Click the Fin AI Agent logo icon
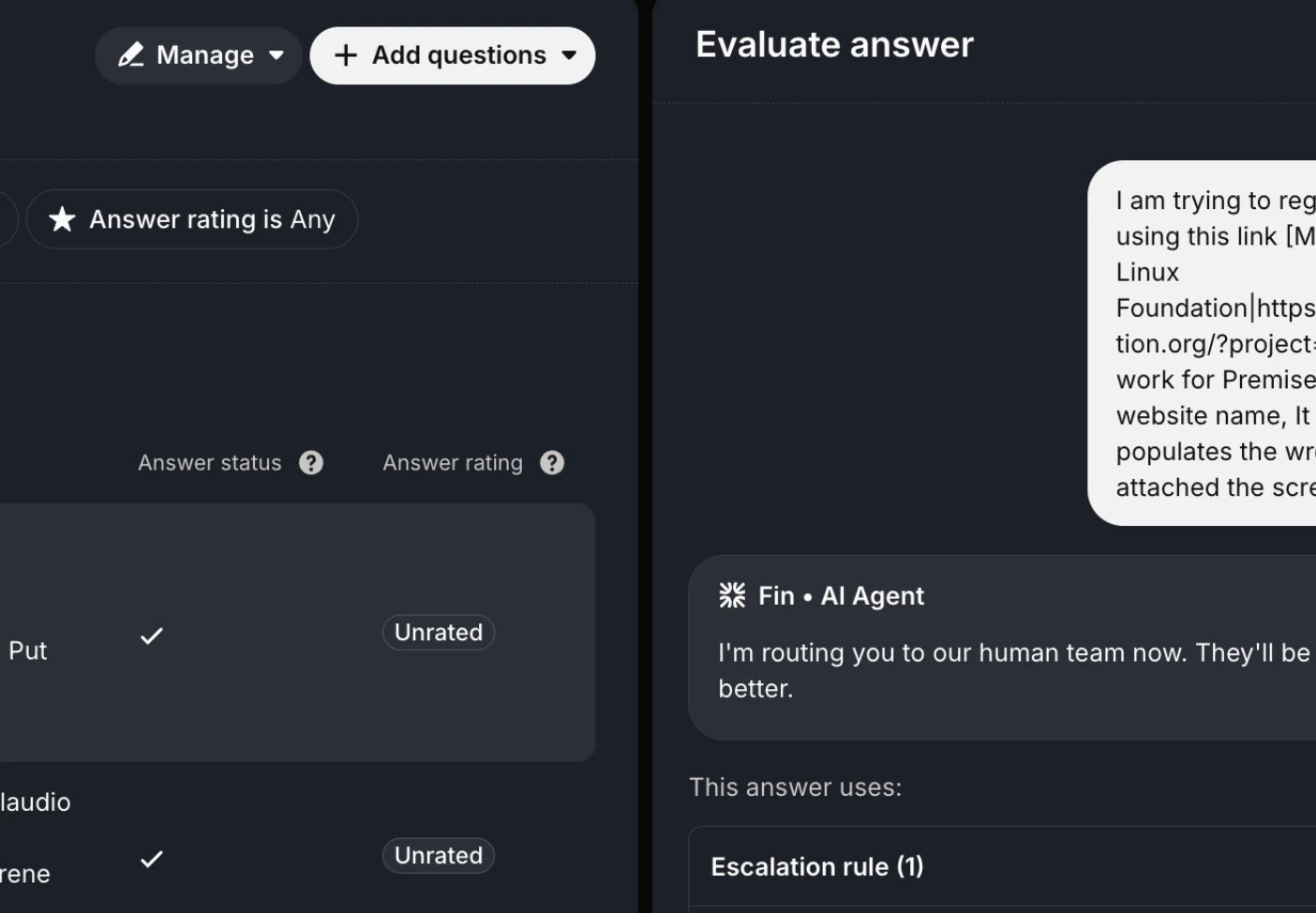The width and height of the screenshot is (1316, 913). (x=732, y=595)
